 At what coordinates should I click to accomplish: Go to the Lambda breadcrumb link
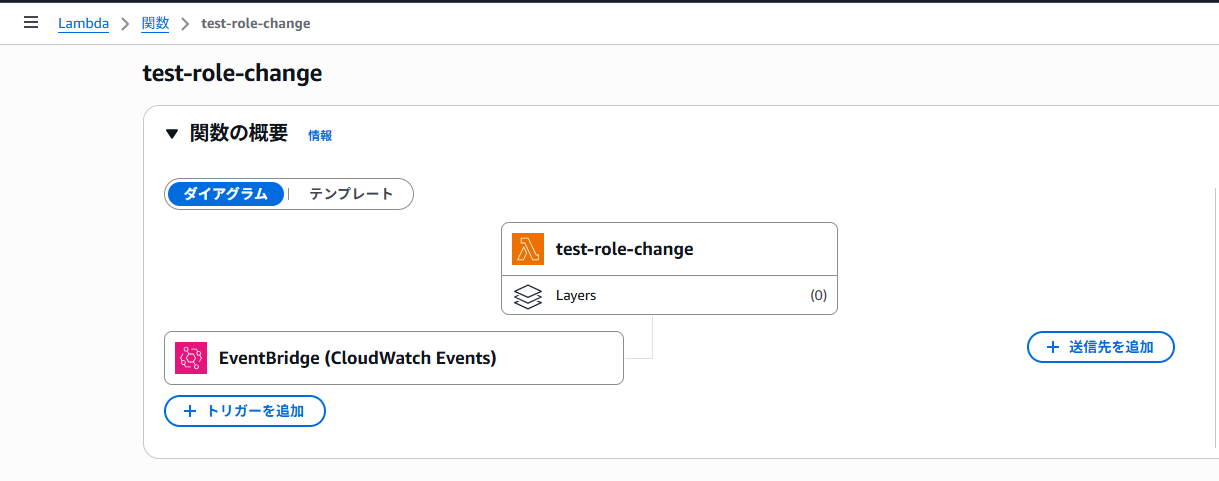point(83,23)
